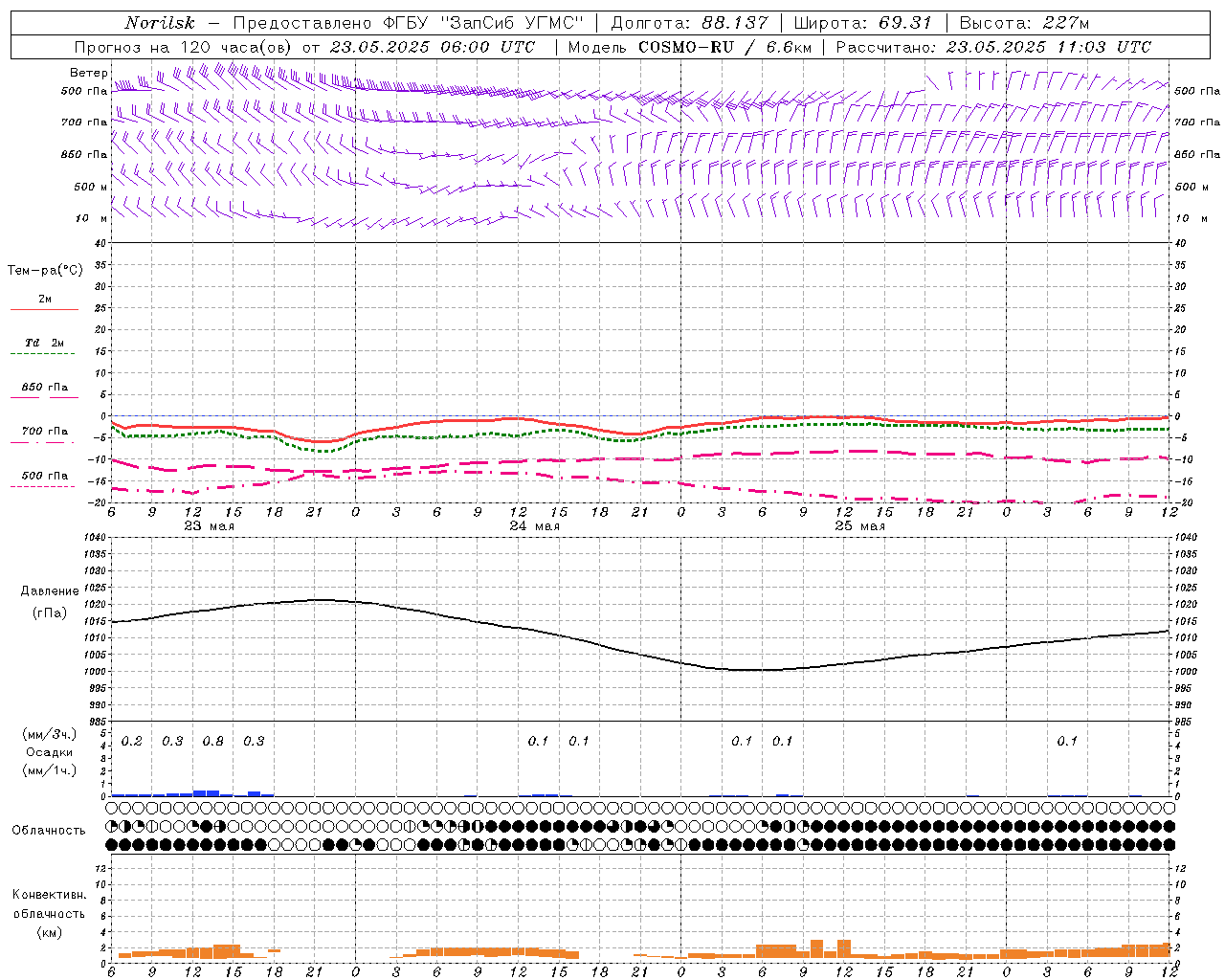Click the (км) unit label
This screenshot has height=980, width=1225.
tap(50, 932)
